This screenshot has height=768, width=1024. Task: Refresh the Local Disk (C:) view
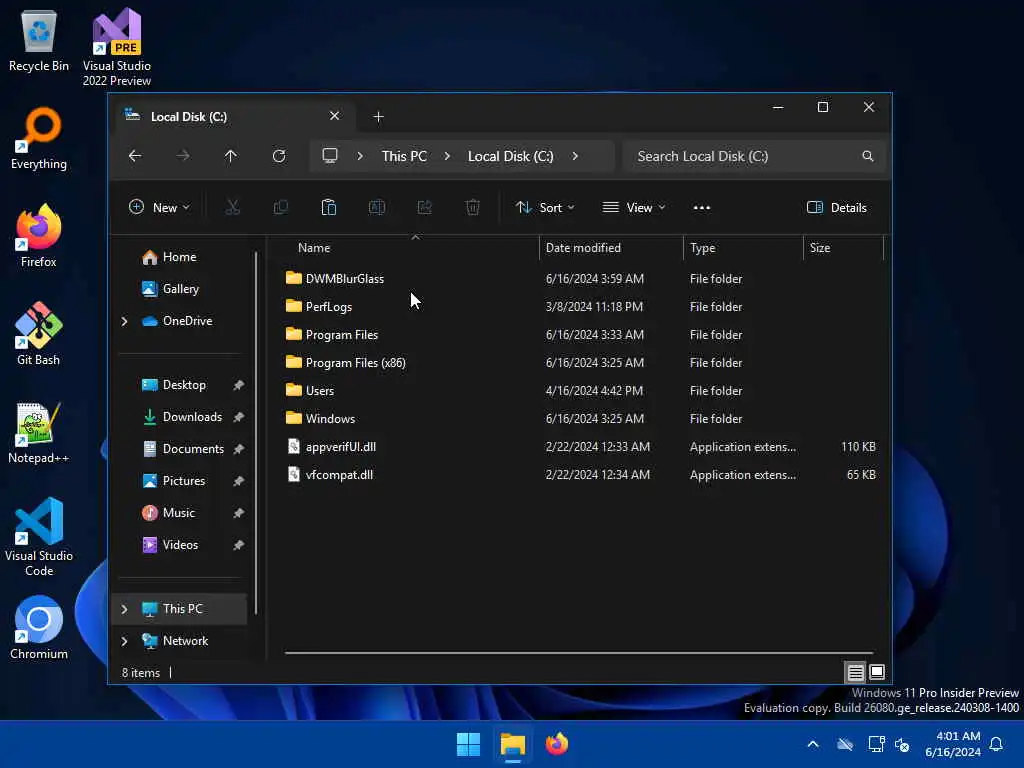click(279, 156)
